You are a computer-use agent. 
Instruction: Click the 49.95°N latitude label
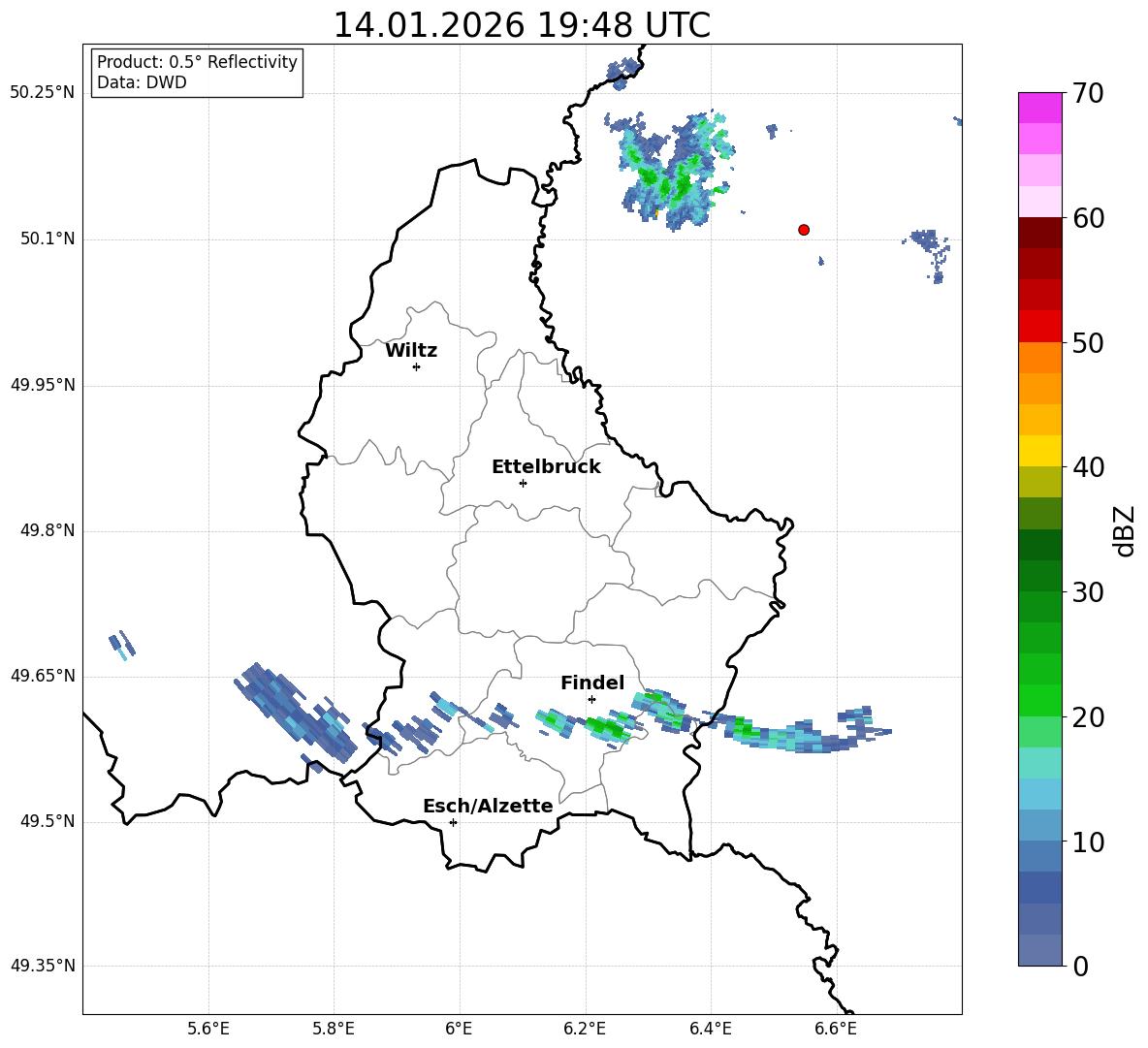tap(43, 385)
